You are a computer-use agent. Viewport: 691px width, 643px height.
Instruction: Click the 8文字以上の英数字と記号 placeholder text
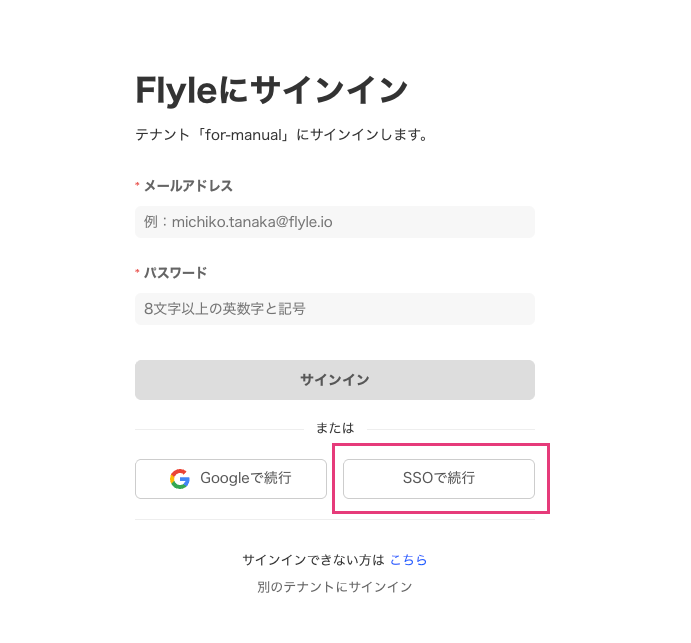coord(225,309)
